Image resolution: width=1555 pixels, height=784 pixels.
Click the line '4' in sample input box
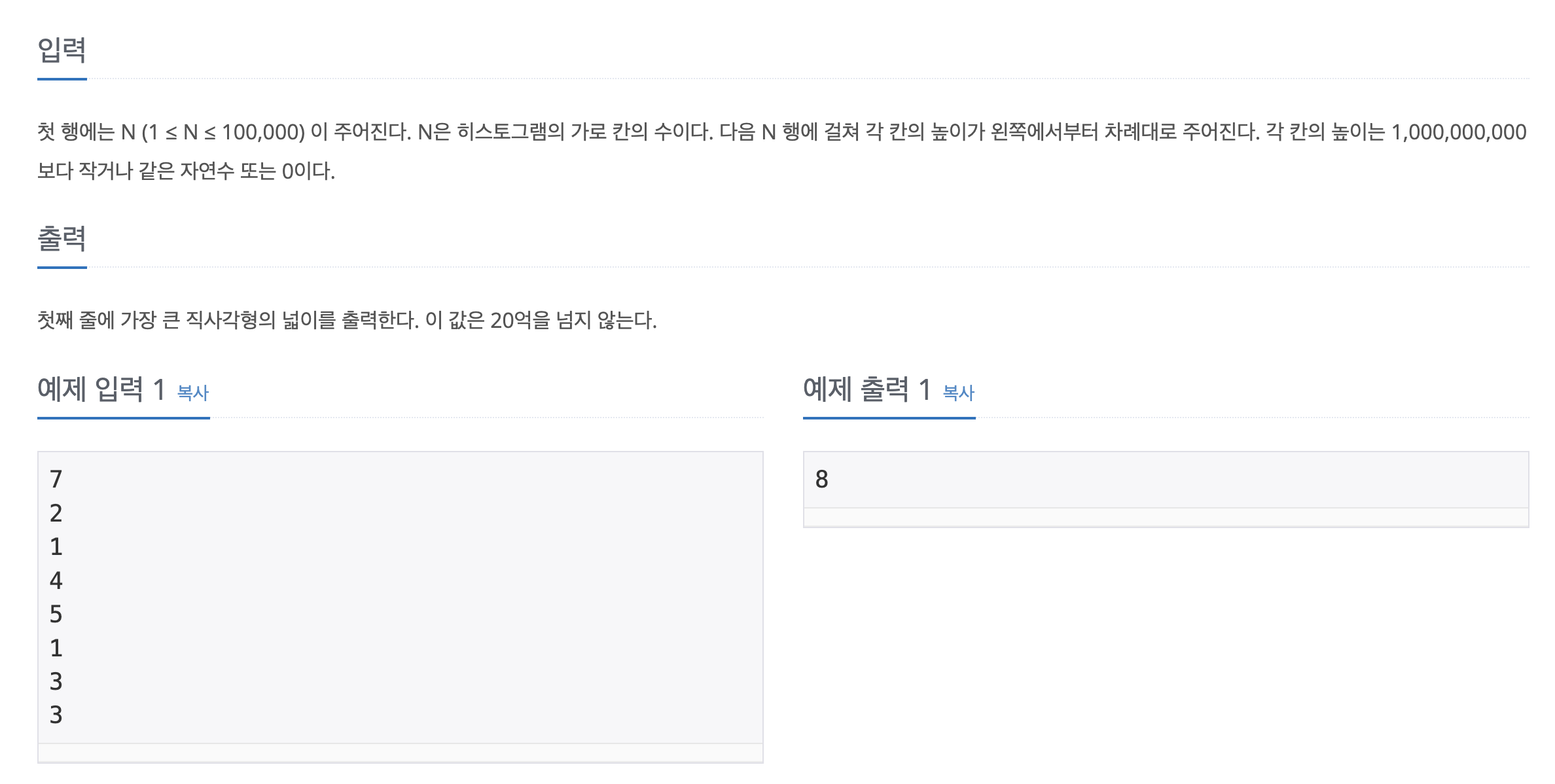pyautogui.click(x=56, y=580)
